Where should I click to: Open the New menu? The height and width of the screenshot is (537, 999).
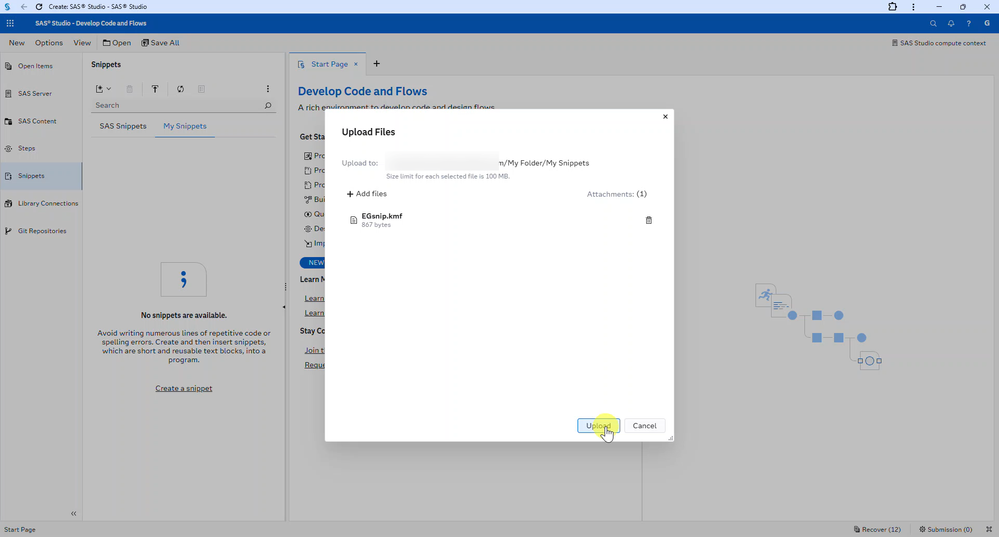17,43
